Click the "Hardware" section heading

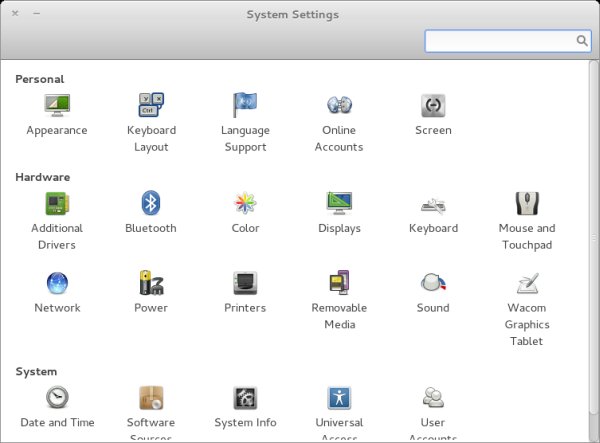[x=43, y=177]
